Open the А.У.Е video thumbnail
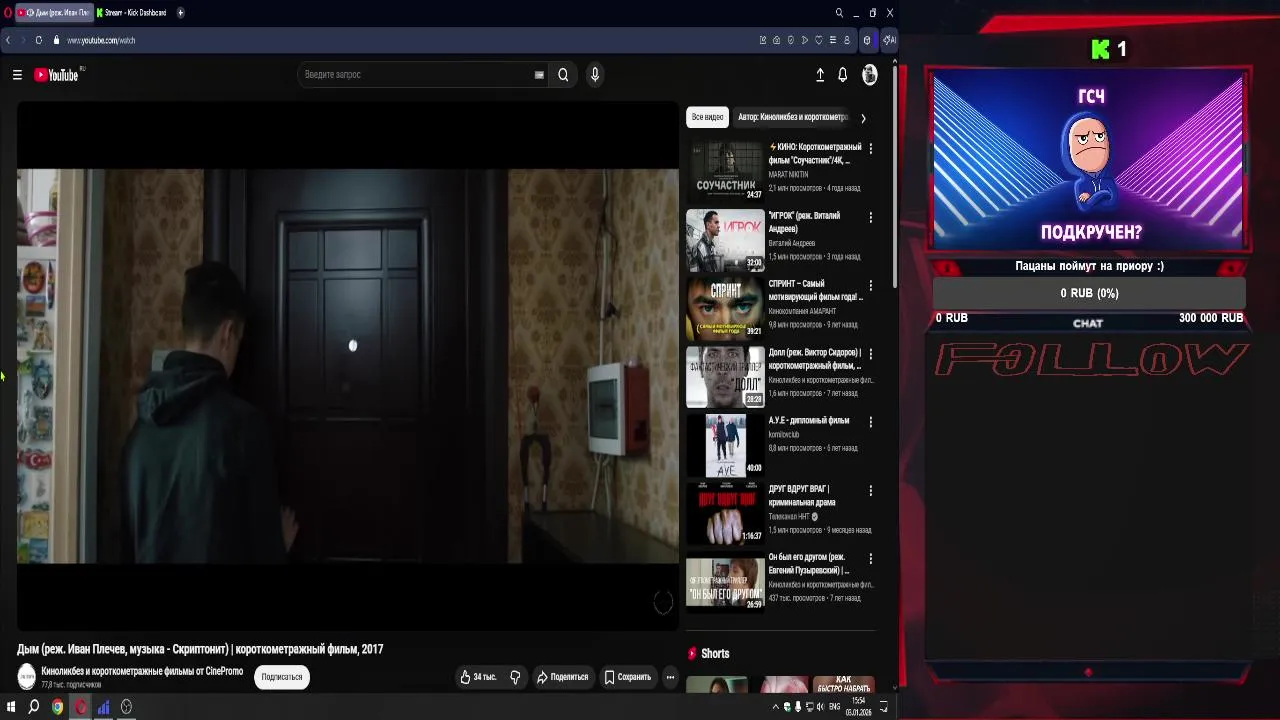 725,445
